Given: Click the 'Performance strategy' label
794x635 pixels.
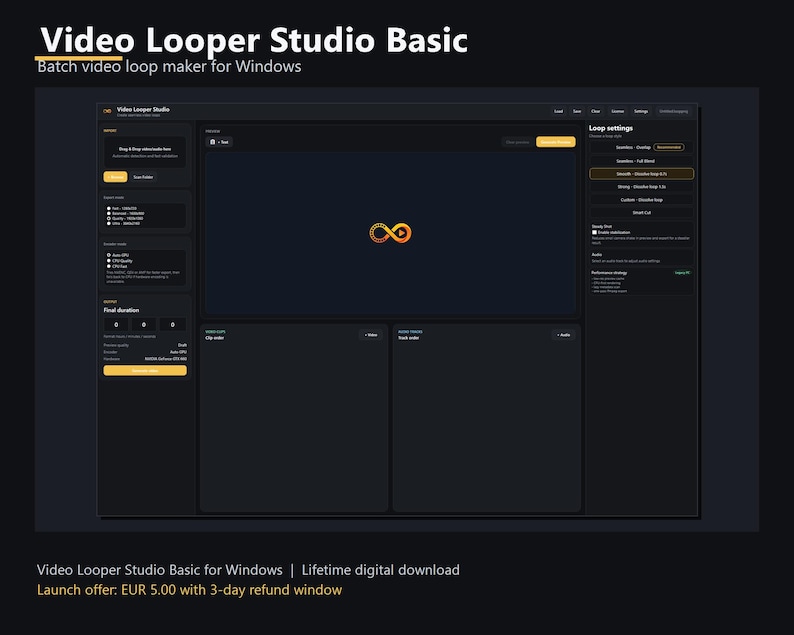Looking at the screenshot, I should tap(609, 273).
